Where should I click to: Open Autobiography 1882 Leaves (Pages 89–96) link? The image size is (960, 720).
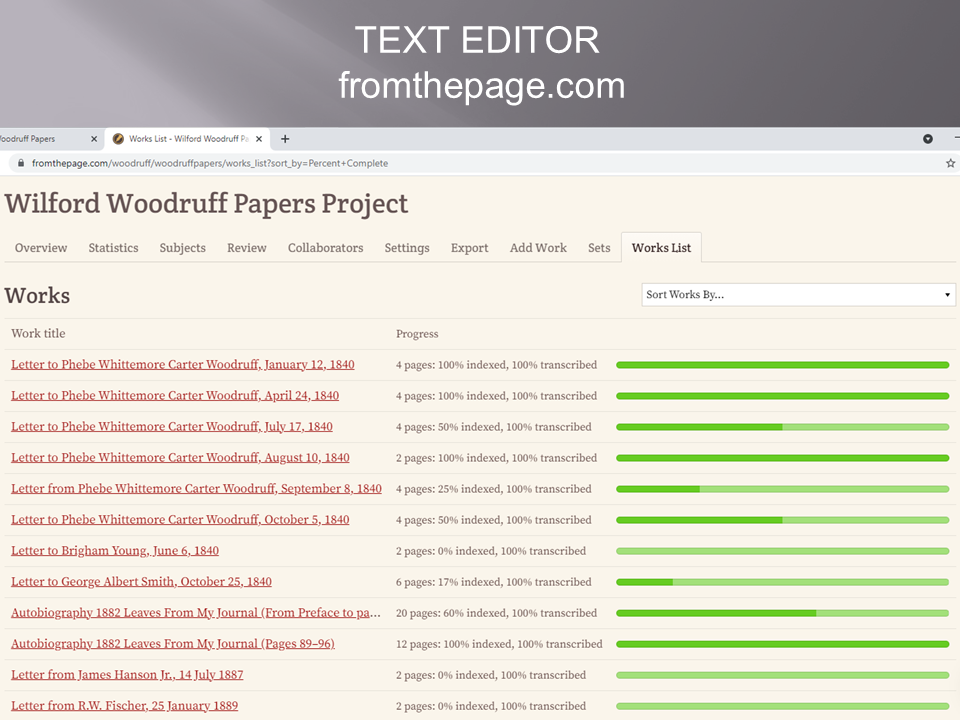172,644
